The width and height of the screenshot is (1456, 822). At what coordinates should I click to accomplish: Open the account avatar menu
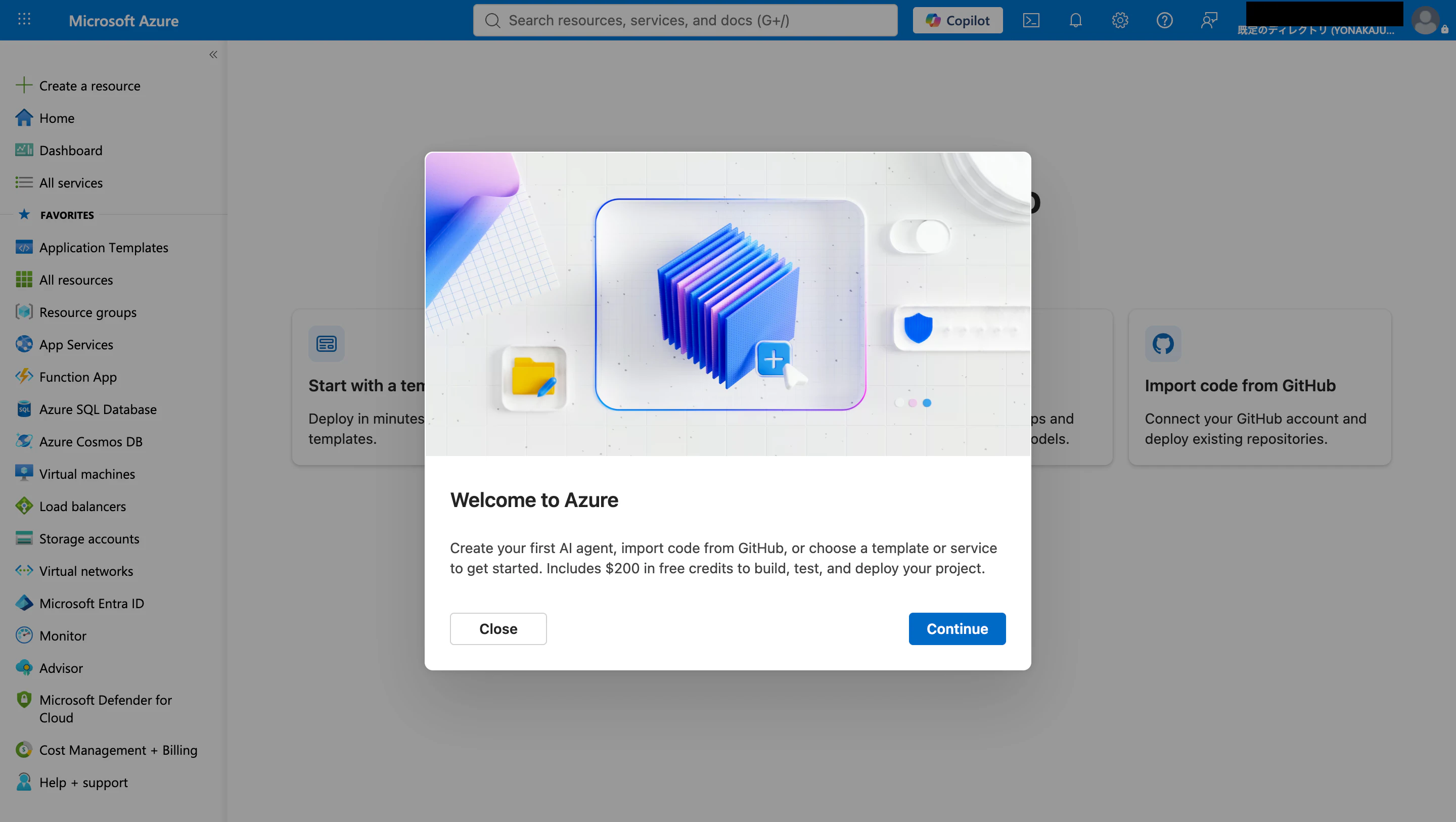[x=1425, y=20]
